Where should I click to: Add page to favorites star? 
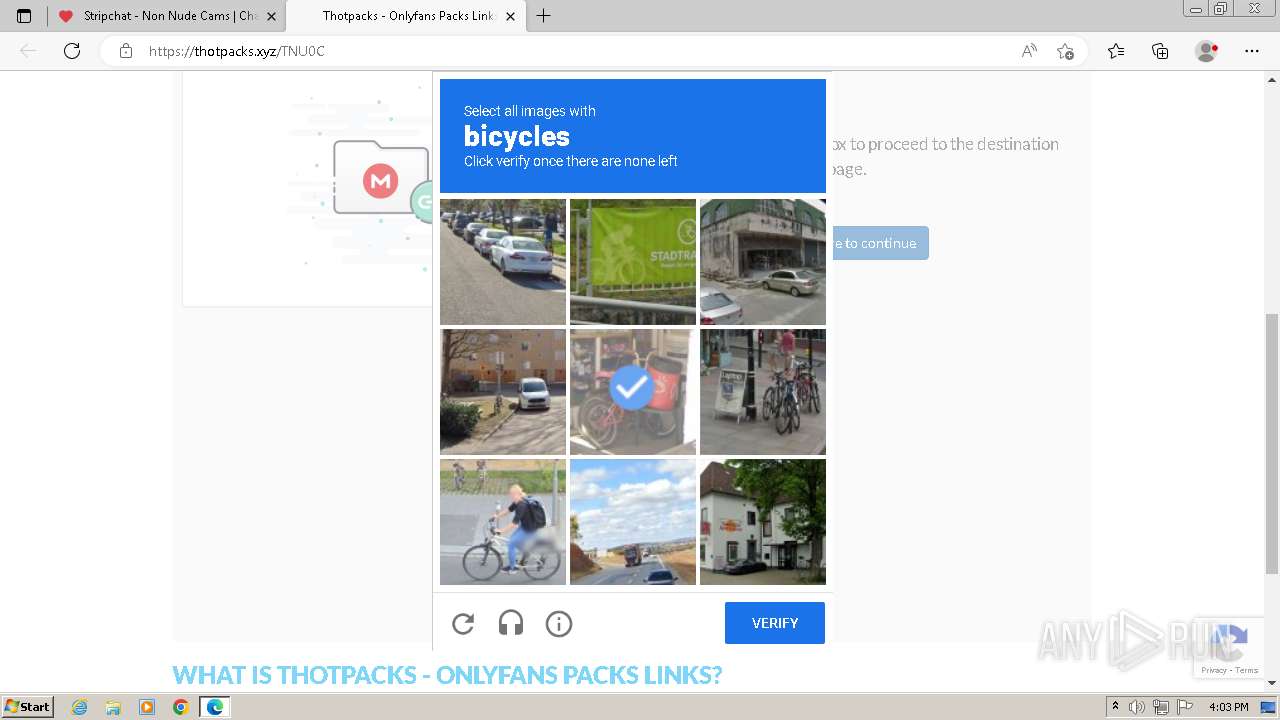(x=1065, y=51)
